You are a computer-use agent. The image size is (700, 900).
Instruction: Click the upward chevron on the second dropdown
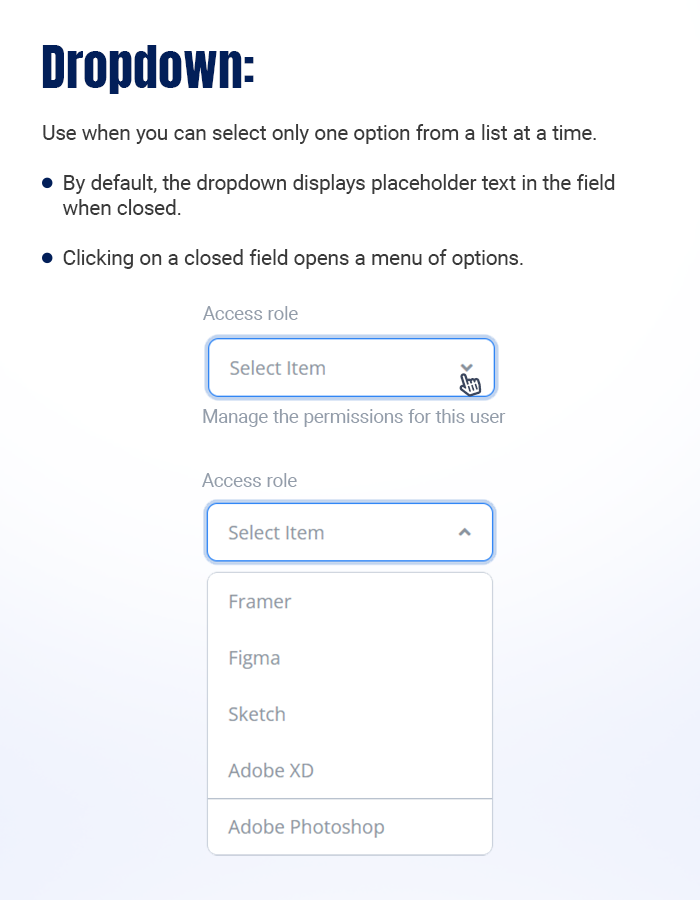tap(466, 531)
